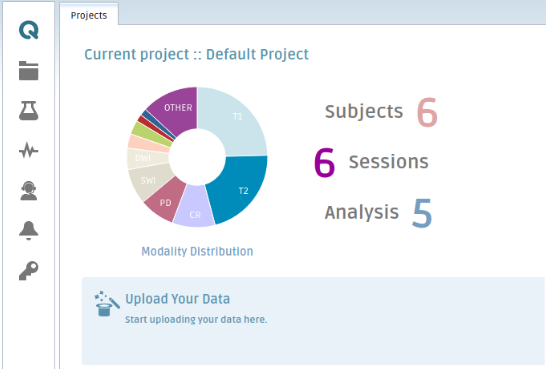
Task: Click the key access icon
Action: [x=29, y=270]
